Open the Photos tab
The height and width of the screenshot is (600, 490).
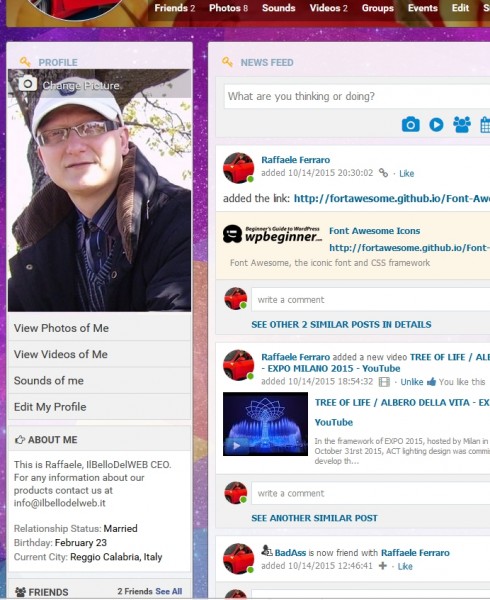(x=228, y=8)
